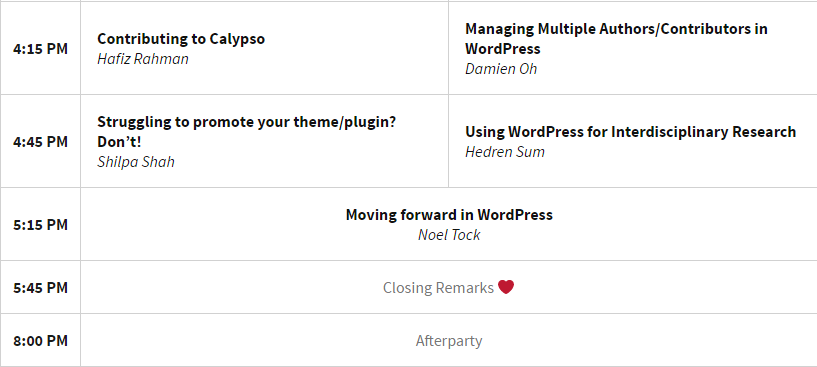Screen dimensions: 817x367
Task: View speaker Damien Oh
Action: tap(501, 68)
